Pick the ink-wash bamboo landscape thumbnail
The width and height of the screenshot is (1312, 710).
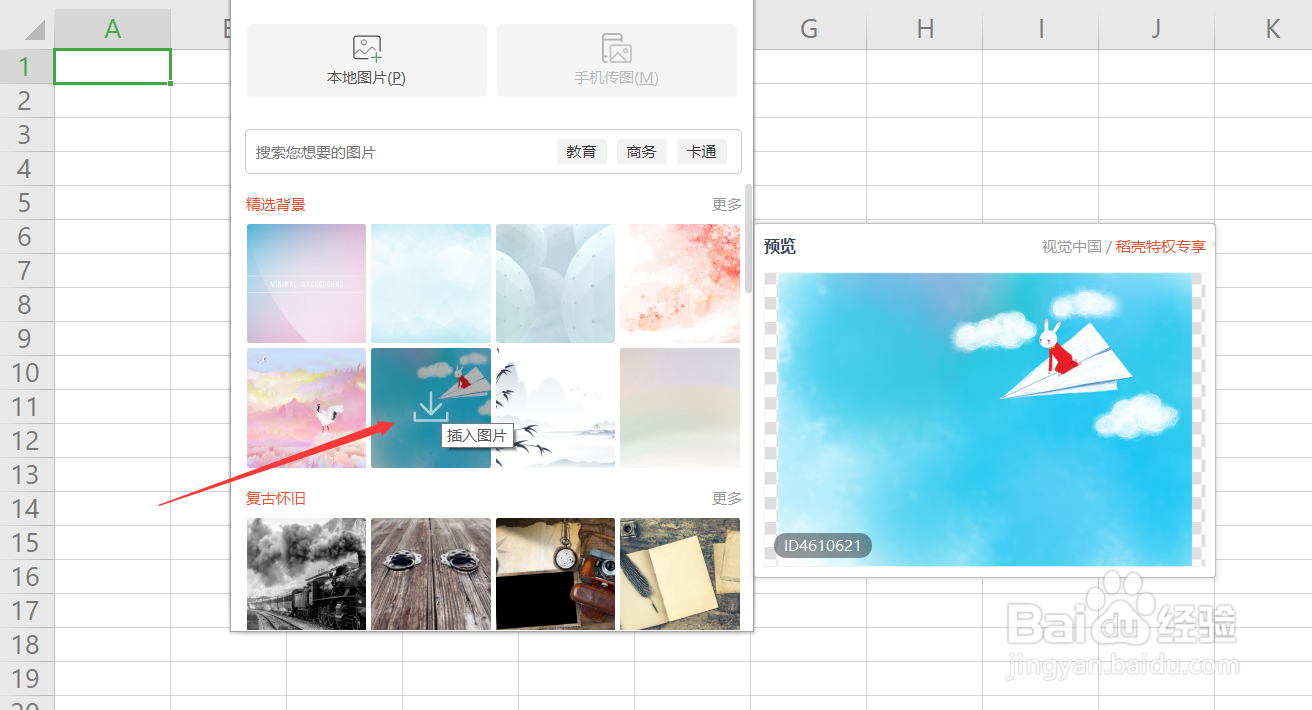coord(555,408)
